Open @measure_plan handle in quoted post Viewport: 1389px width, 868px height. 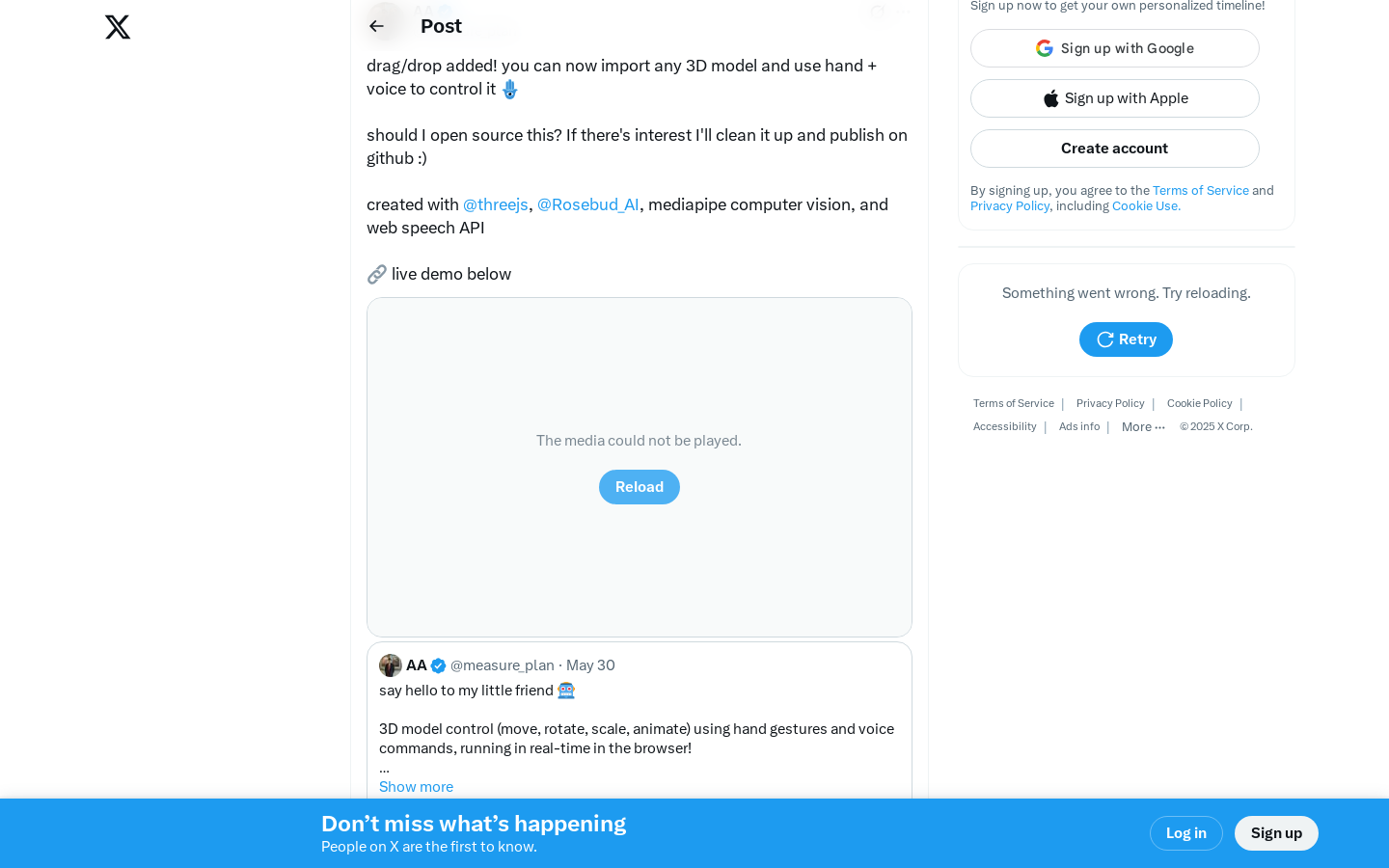503,665
